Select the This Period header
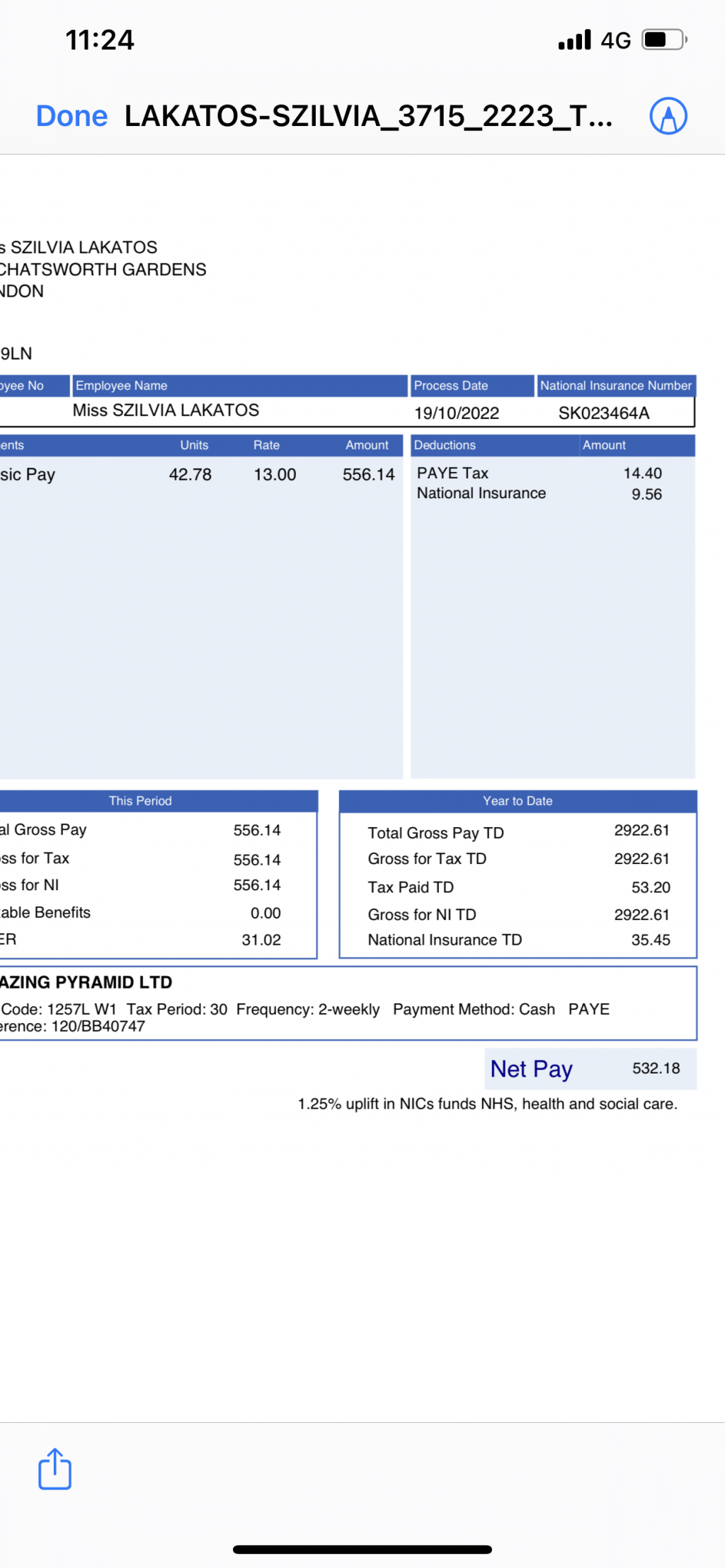Screen dimensions: 725x1568 coord(140,801)
